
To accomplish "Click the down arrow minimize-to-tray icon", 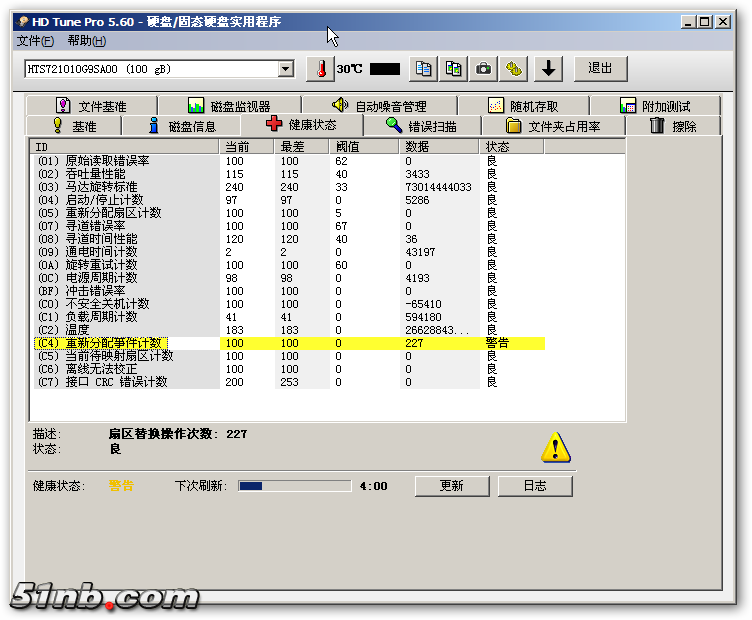I will pos(549,69).
